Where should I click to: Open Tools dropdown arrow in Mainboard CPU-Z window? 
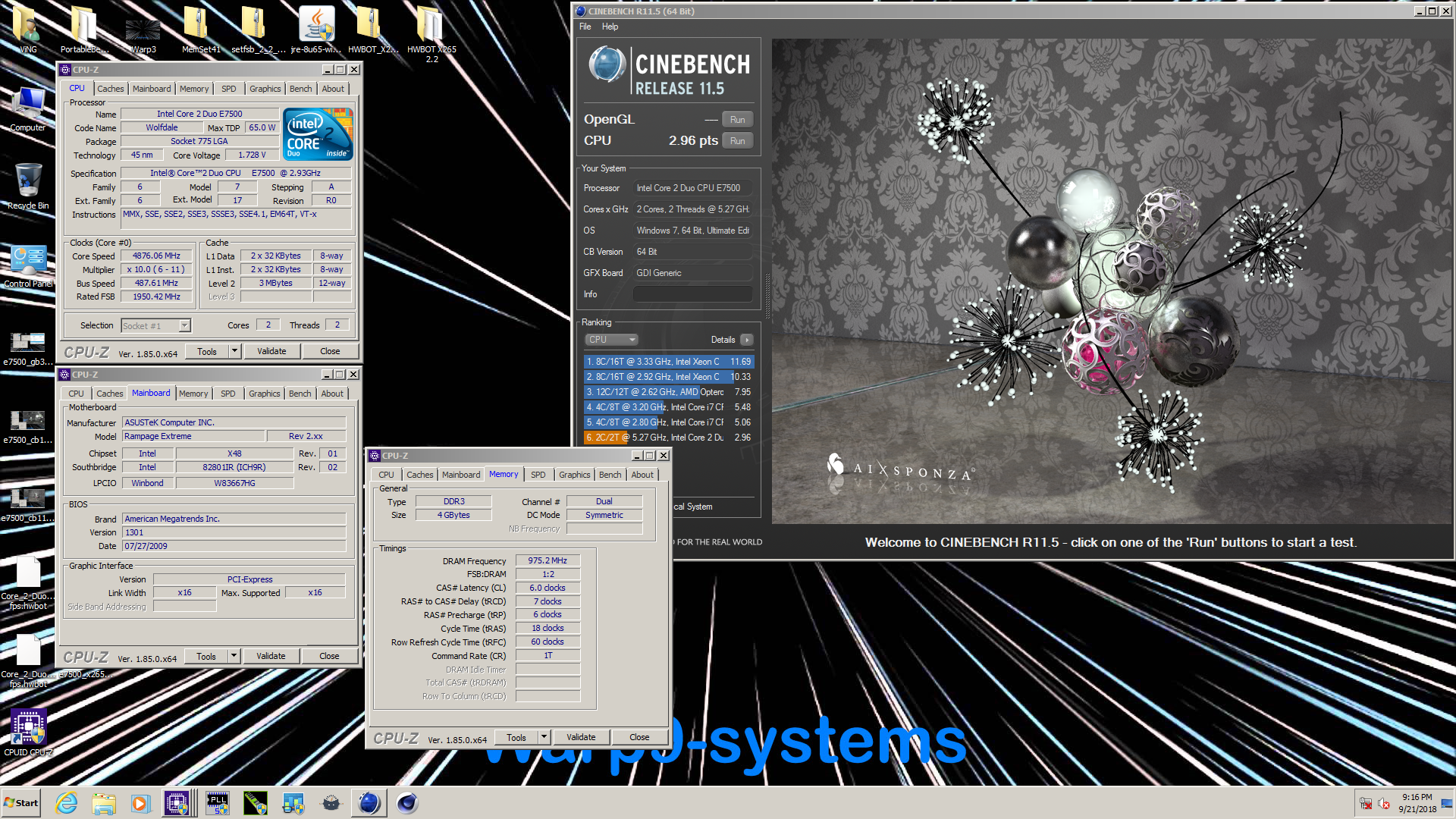pyautogui.click(x=234, y=656)
